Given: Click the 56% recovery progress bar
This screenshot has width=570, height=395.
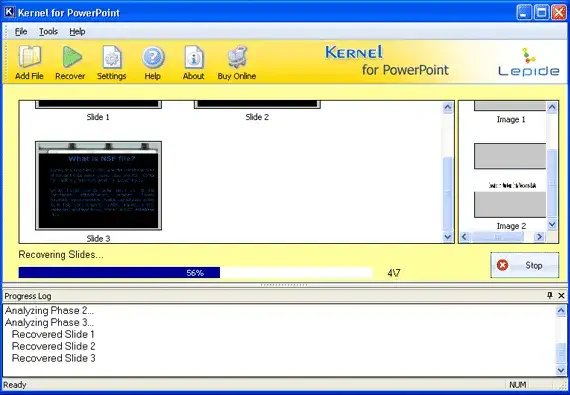Looking at the screenshot, I should (195, 273).
